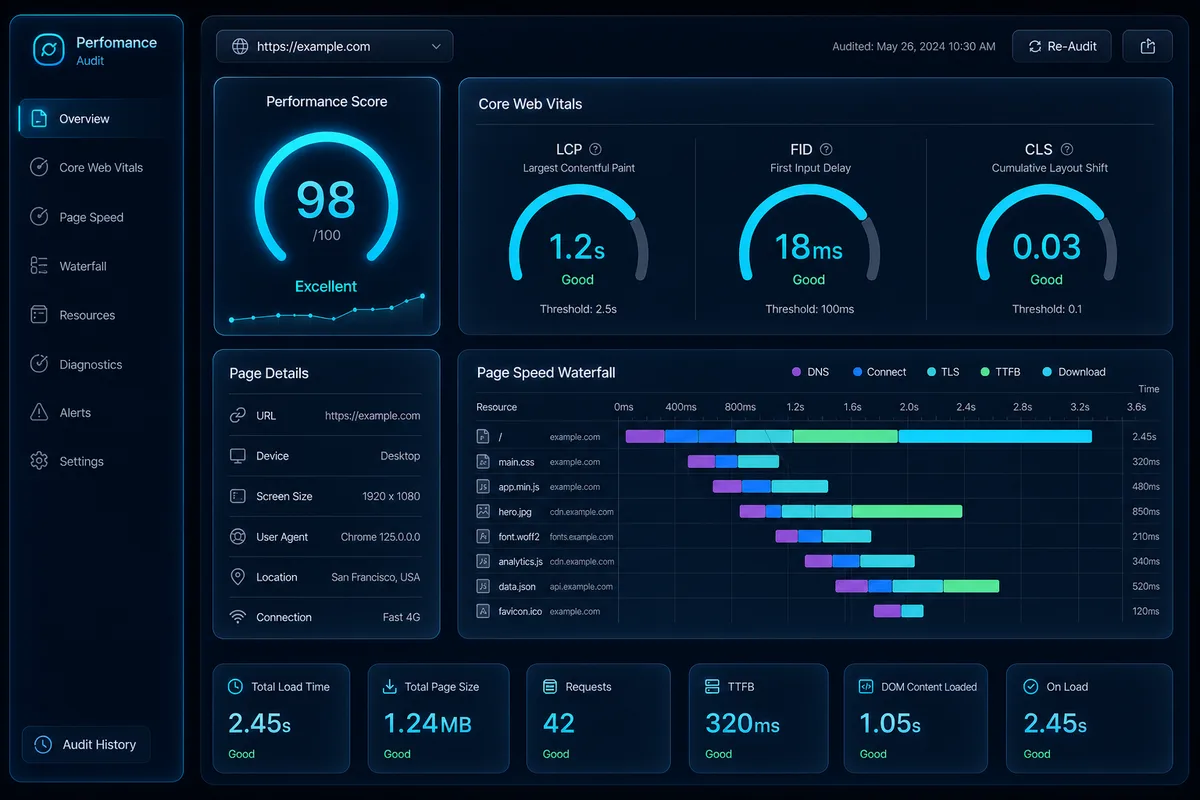1200x800 pixels.
Task: Open the Total Page Size 1.24MB card
Action: coord(438,718)
